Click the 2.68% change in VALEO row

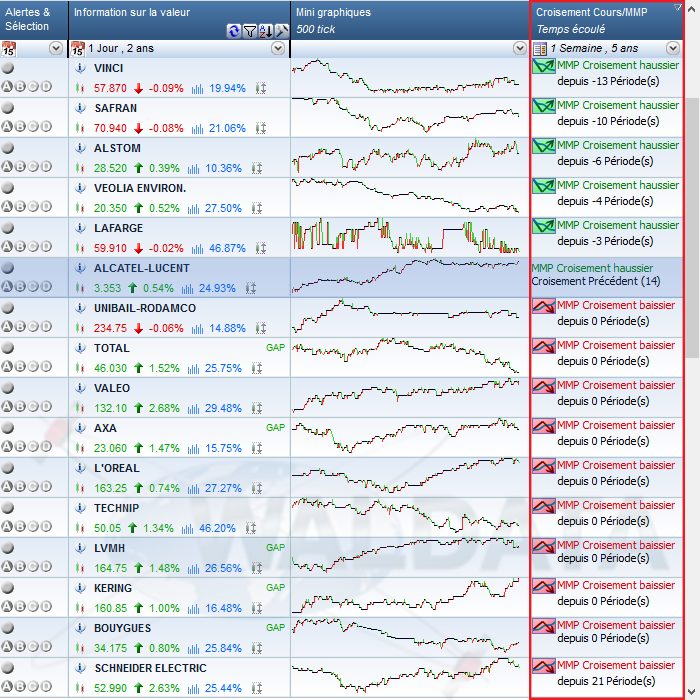pos(164,408)
